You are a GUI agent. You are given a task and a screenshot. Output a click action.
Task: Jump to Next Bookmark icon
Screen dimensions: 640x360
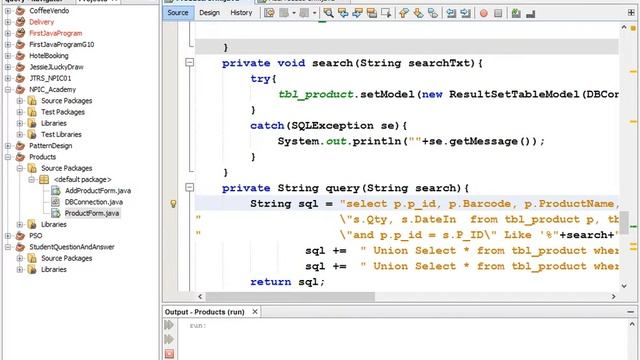pos(418,13)
